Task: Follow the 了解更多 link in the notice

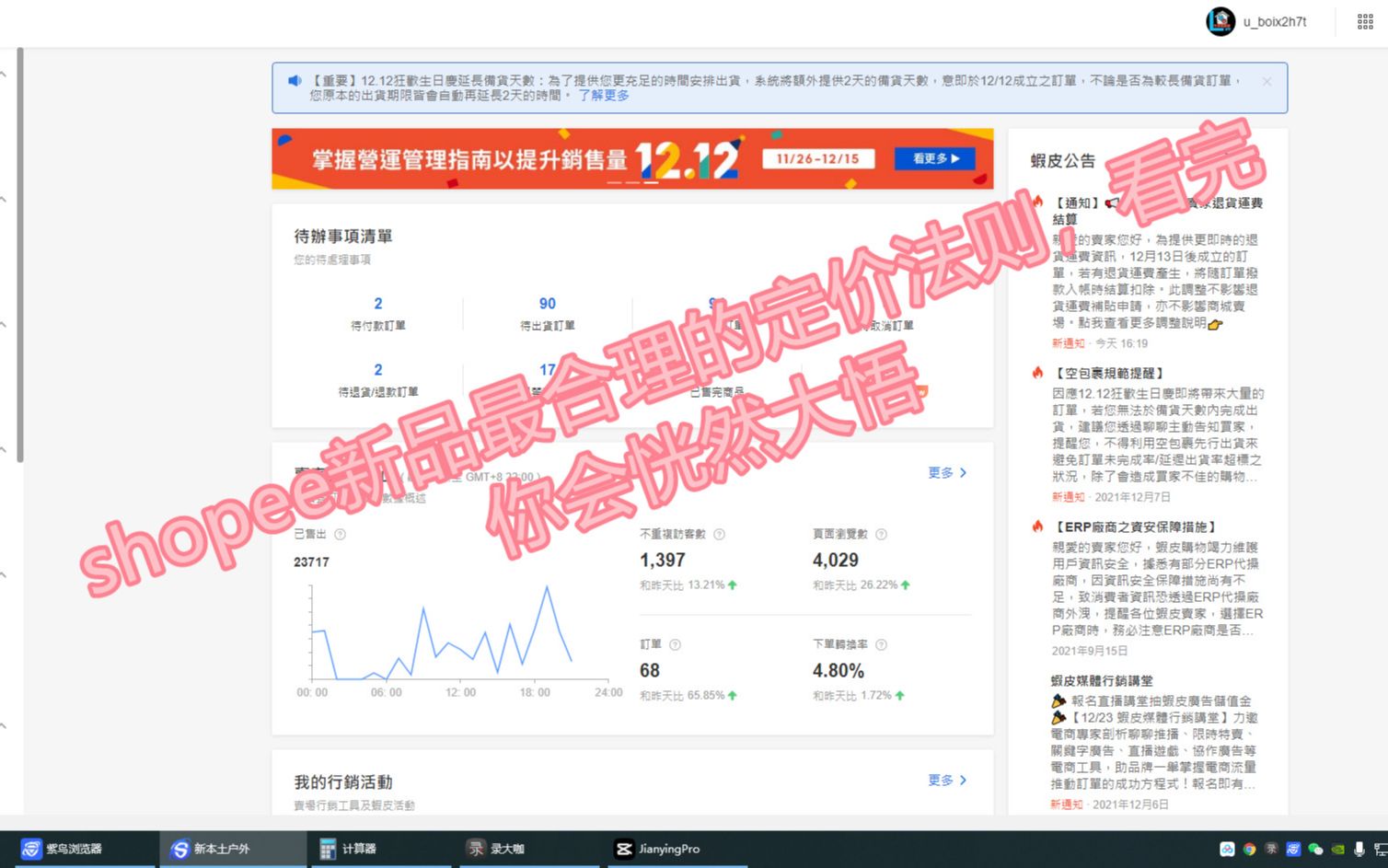Action: 604,96
